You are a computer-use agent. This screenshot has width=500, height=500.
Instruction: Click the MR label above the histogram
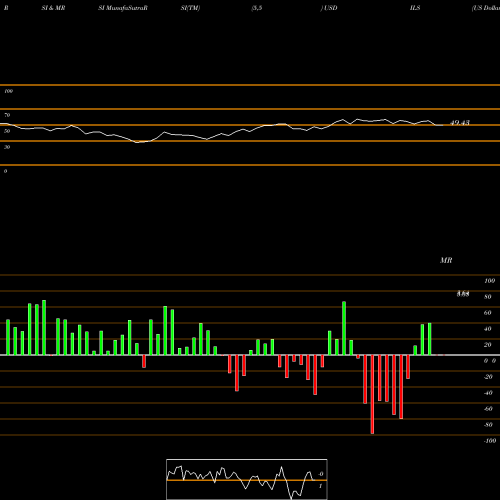(446, 260)
